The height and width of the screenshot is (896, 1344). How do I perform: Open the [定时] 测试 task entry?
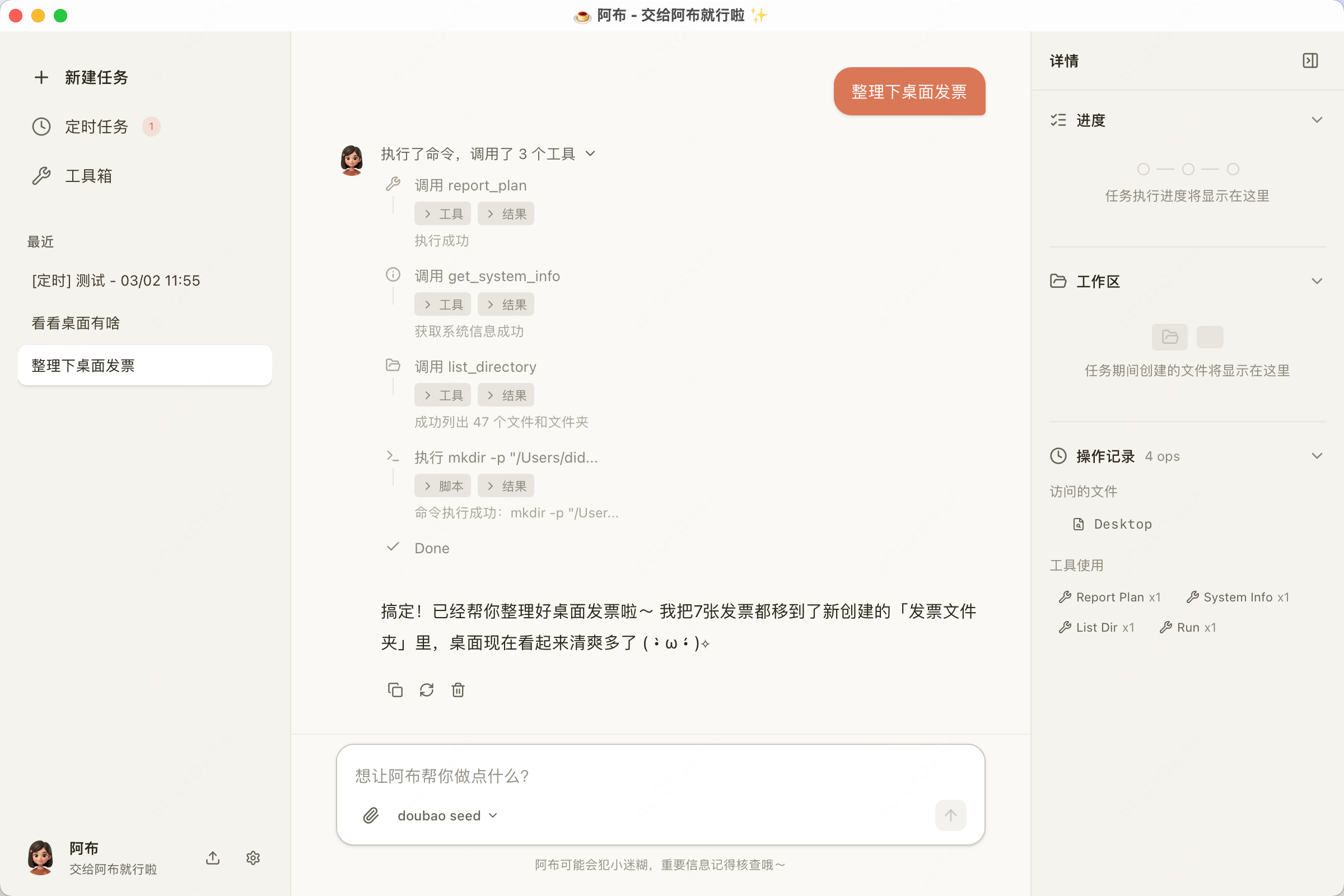click(115, 280)
